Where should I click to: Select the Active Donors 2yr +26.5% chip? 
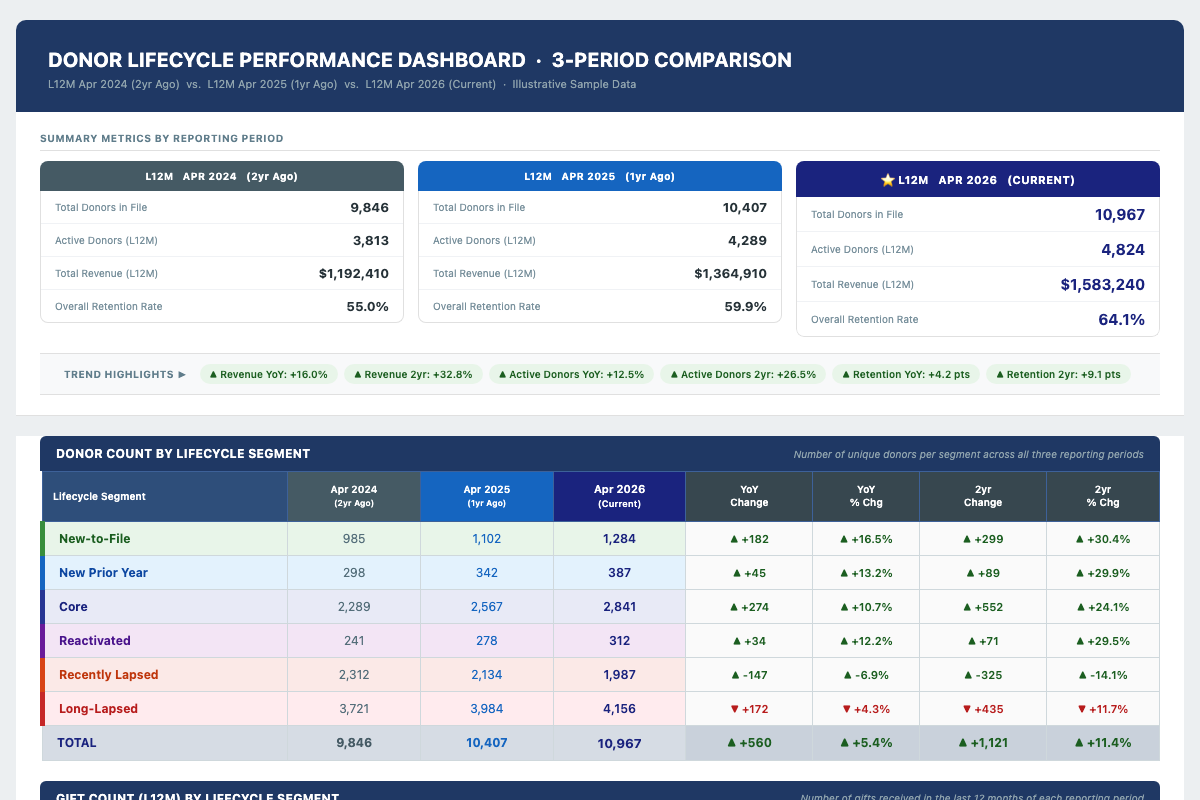click(743, 374)
